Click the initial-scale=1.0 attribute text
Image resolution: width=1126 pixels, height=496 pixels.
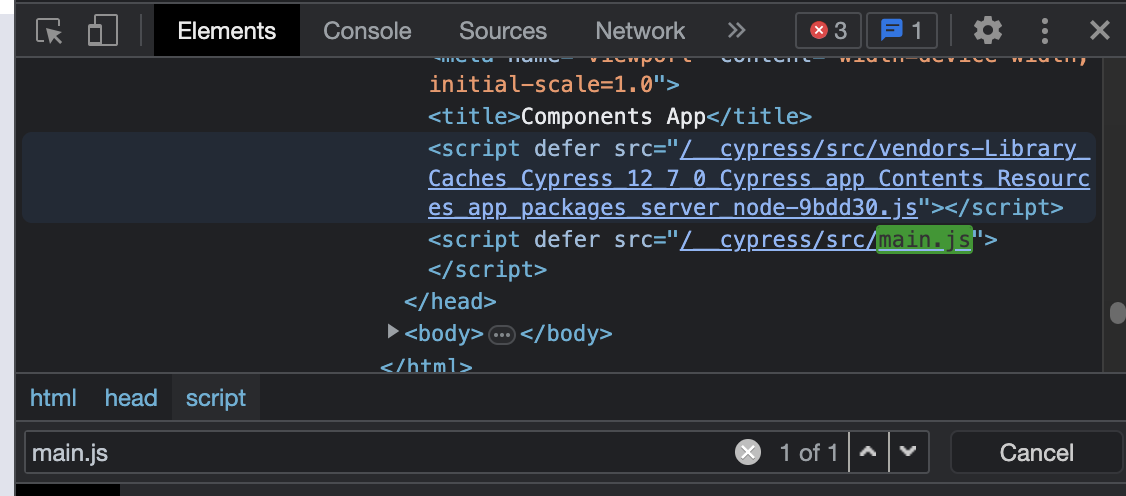[541, 85]
